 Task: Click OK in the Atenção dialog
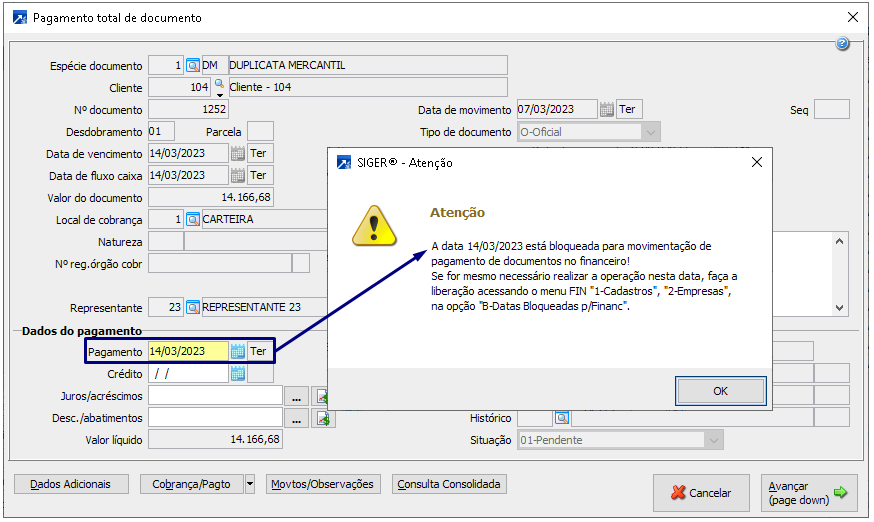(720, 392)
